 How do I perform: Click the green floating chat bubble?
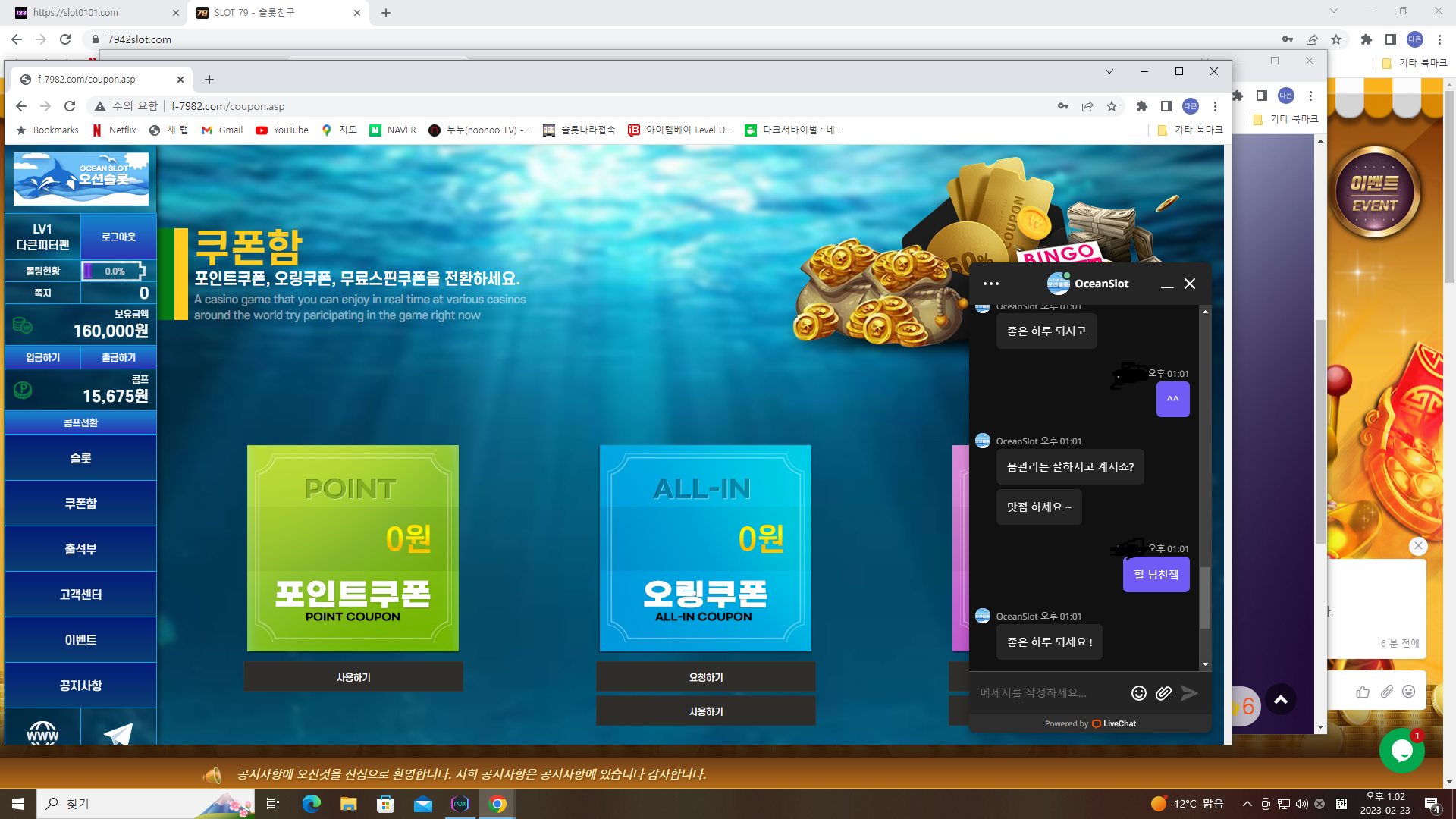click(x=1401, y=751)
